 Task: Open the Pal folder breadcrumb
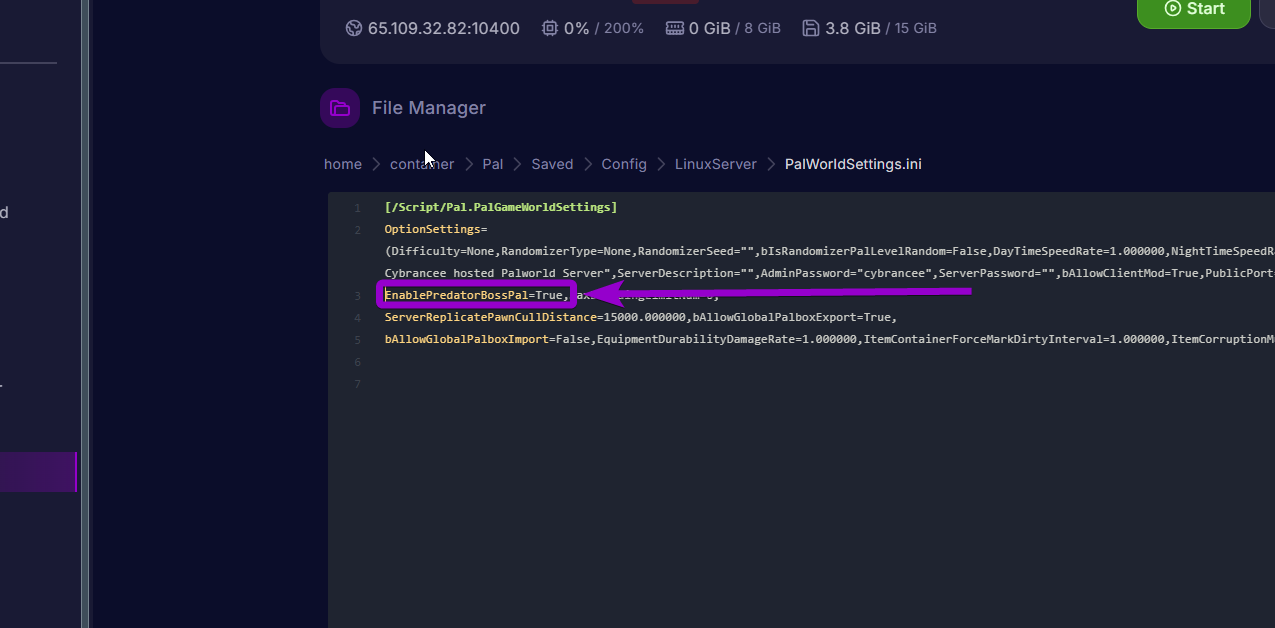click(492, 164)
